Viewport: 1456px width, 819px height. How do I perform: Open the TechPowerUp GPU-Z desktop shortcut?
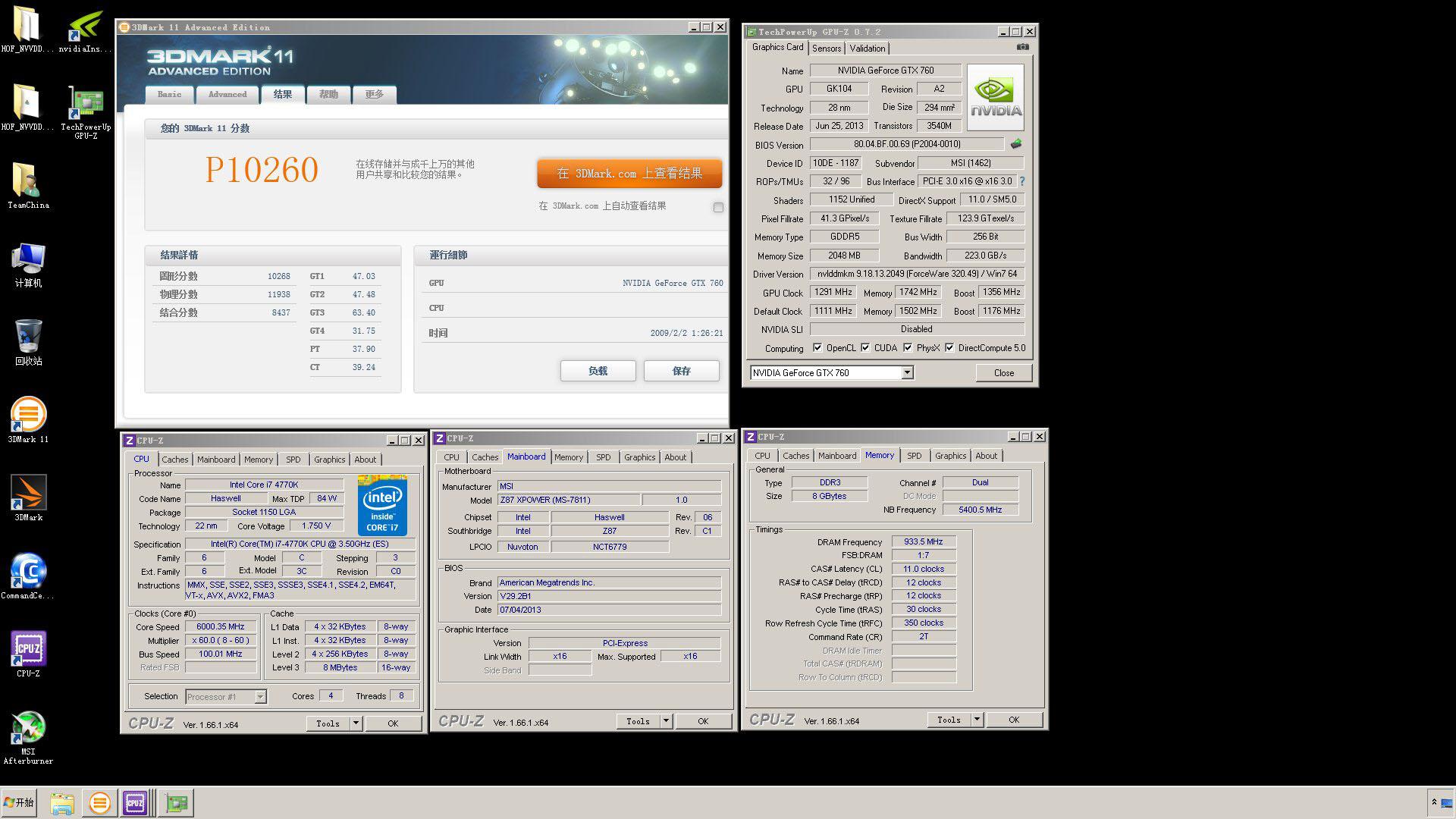[x=86, y=111]
